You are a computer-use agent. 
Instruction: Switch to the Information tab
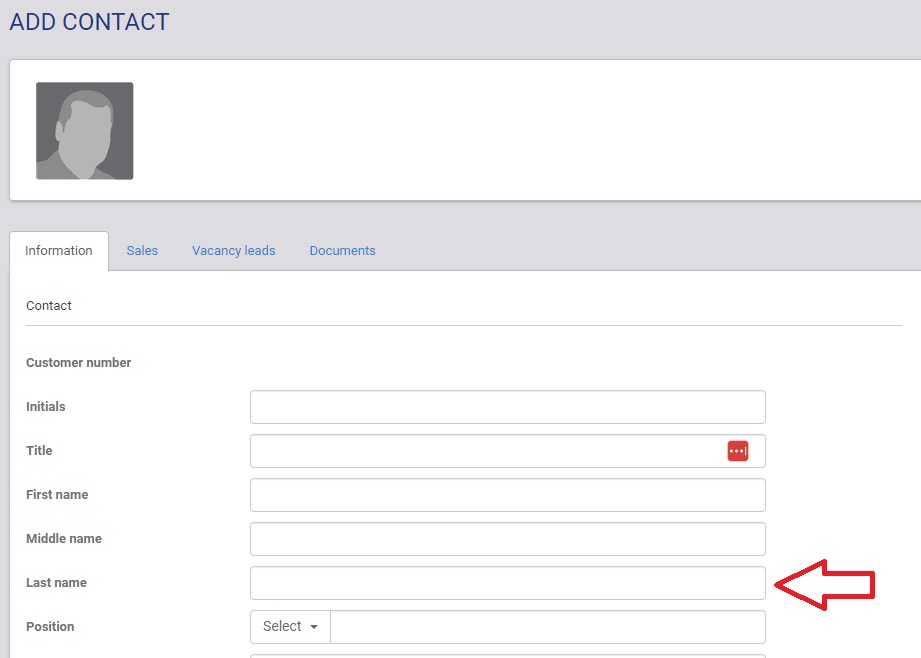tap(59, 251)
